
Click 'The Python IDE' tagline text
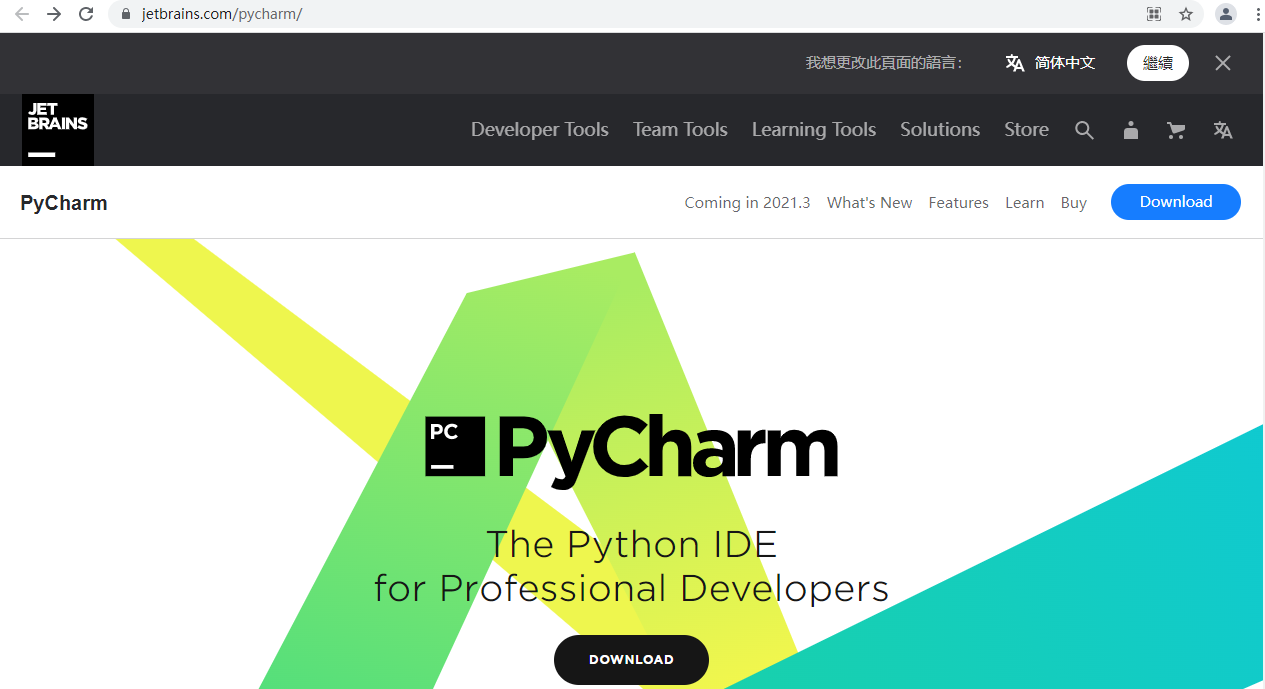coord(631,544)
